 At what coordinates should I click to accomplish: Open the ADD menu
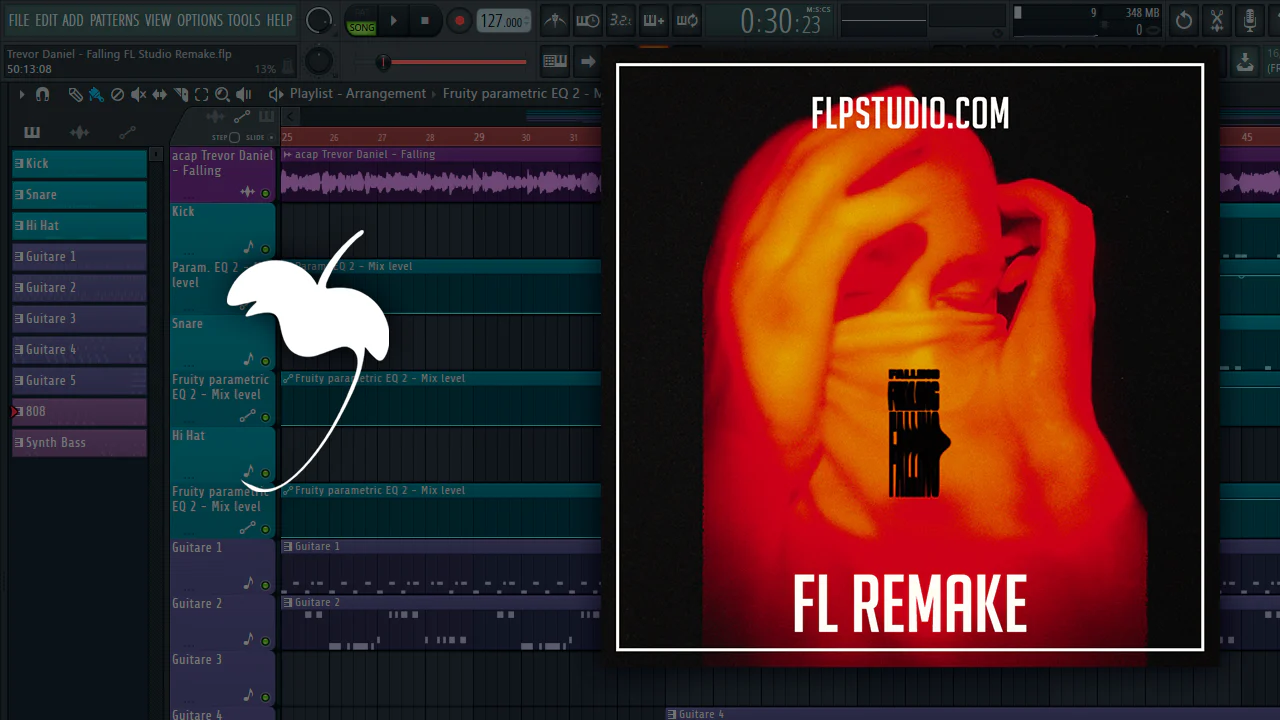click(73, 20)
